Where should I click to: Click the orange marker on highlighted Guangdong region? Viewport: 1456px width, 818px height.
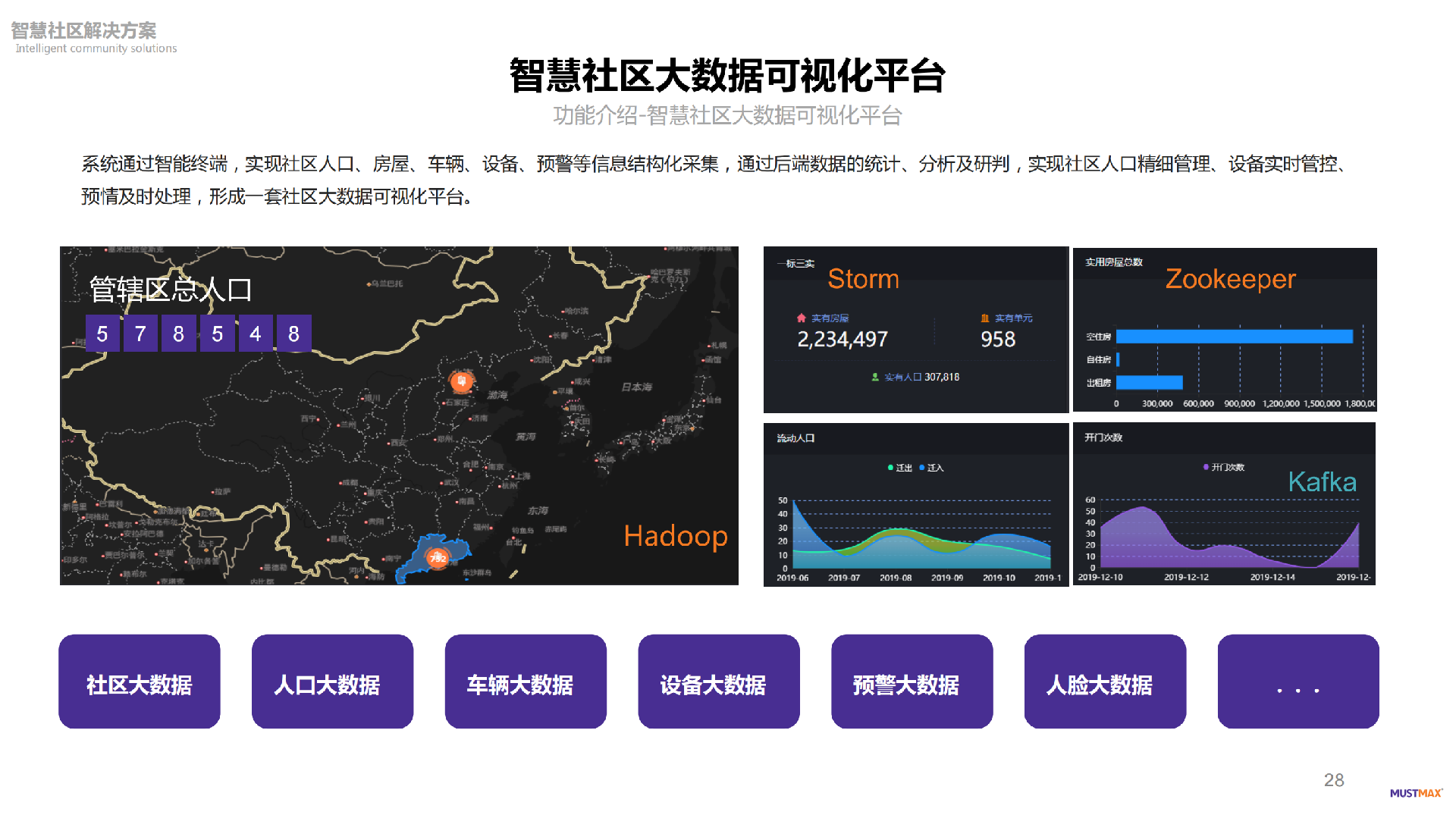click(x=438, y=558)
